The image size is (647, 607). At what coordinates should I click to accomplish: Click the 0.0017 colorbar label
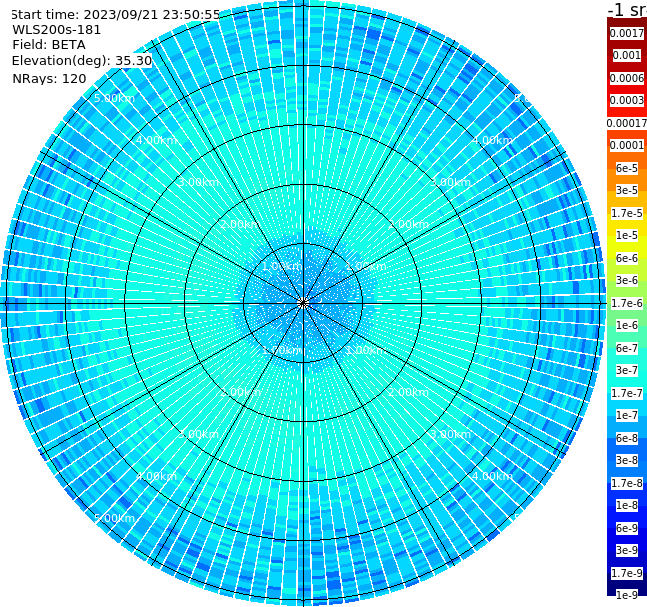click(x=627, y=33)
